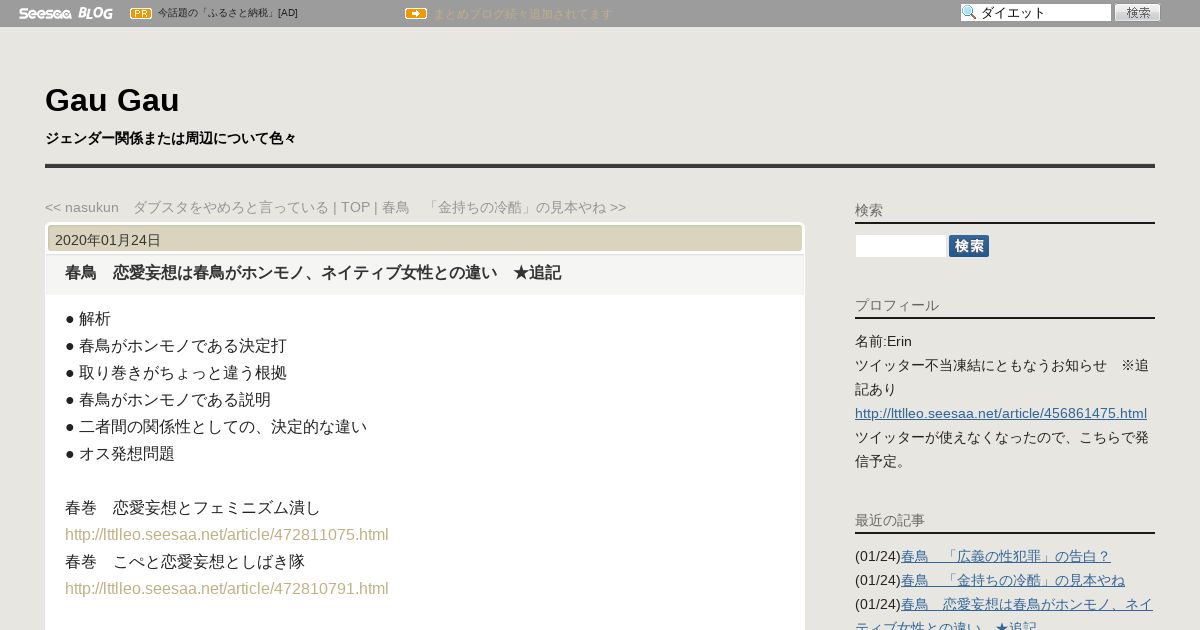Click the text ● 解析
This screenshot has width=1200, height=630.
(x=88, y=319)
